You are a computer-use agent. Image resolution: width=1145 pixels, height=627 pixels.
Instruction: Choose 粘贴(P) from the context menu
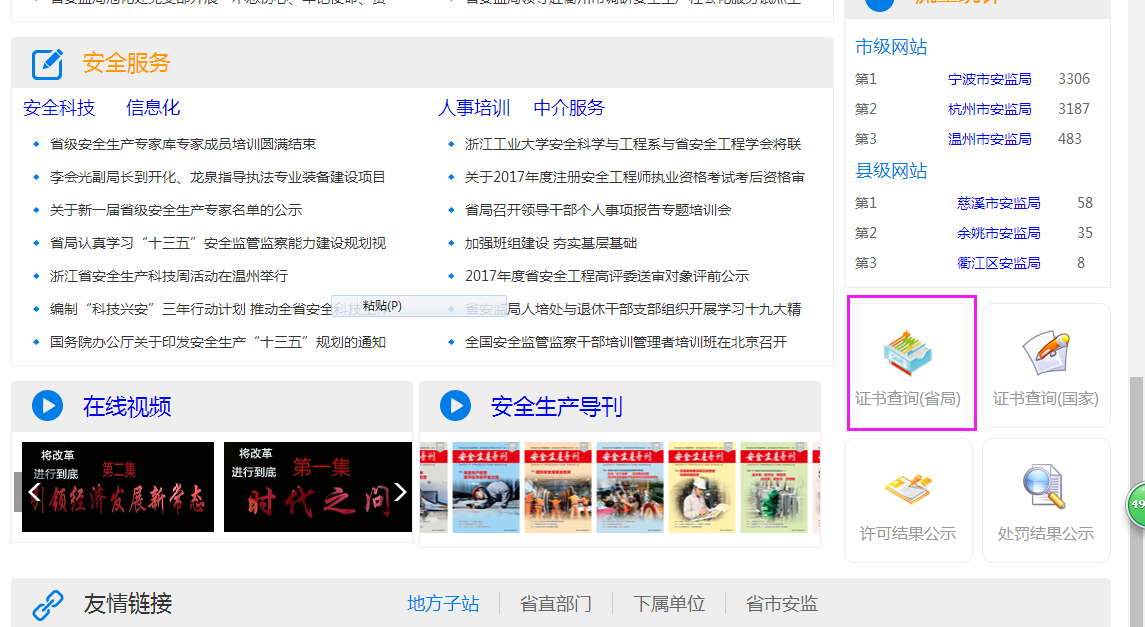(419, 306)
